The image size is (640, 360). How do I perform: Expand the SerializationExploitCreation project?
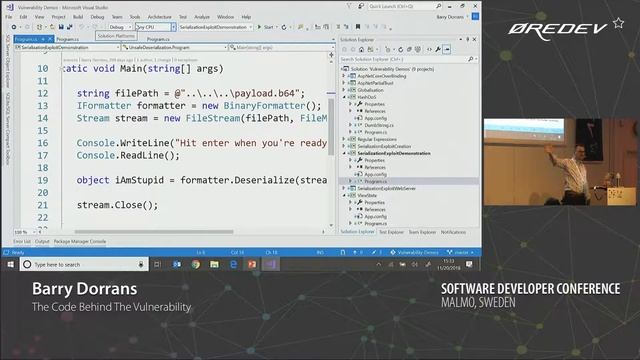point(344,146)
